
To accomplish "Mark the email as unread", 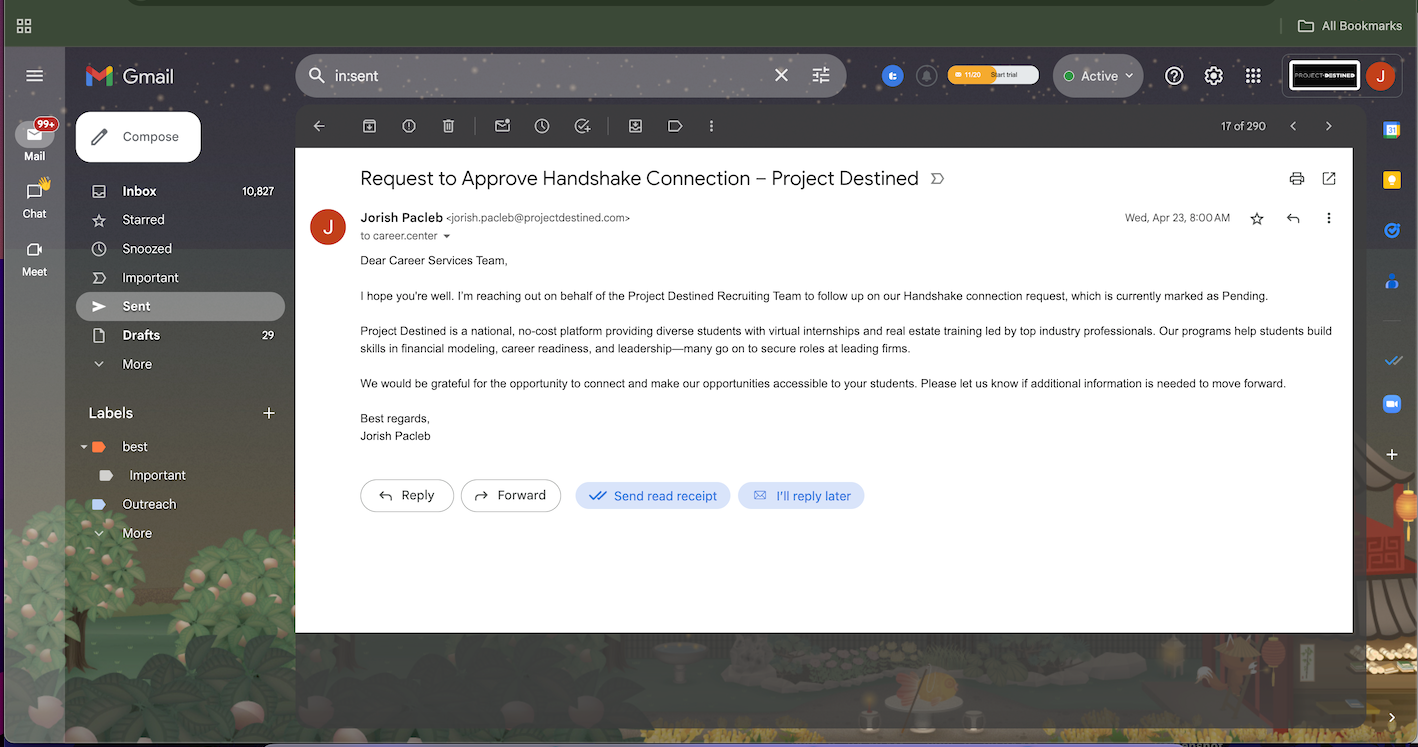I will pos(502,126).
